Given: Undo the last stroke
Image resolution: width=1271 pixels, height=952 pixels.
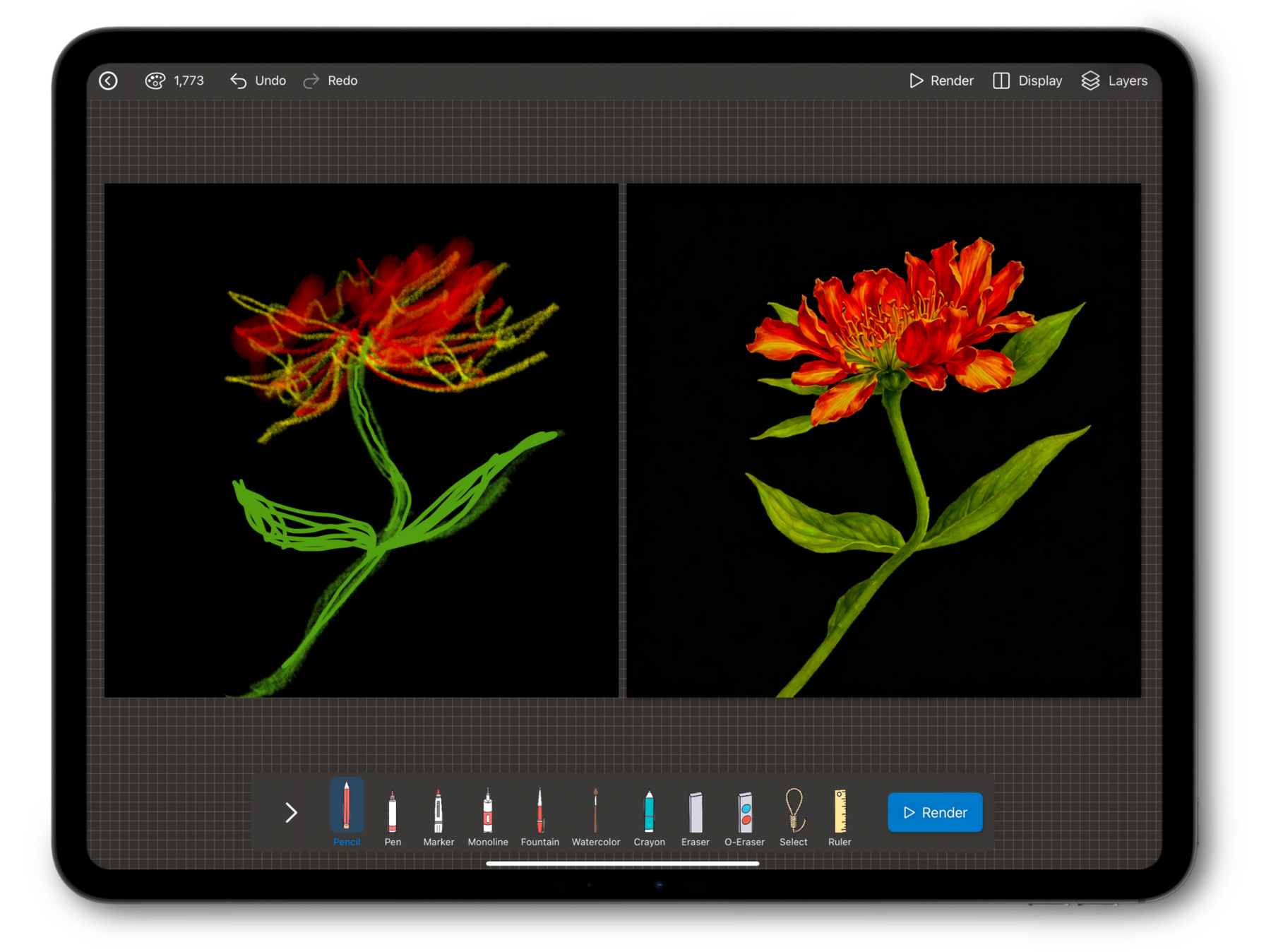Looking at the screenshot, I should point(258,81).
